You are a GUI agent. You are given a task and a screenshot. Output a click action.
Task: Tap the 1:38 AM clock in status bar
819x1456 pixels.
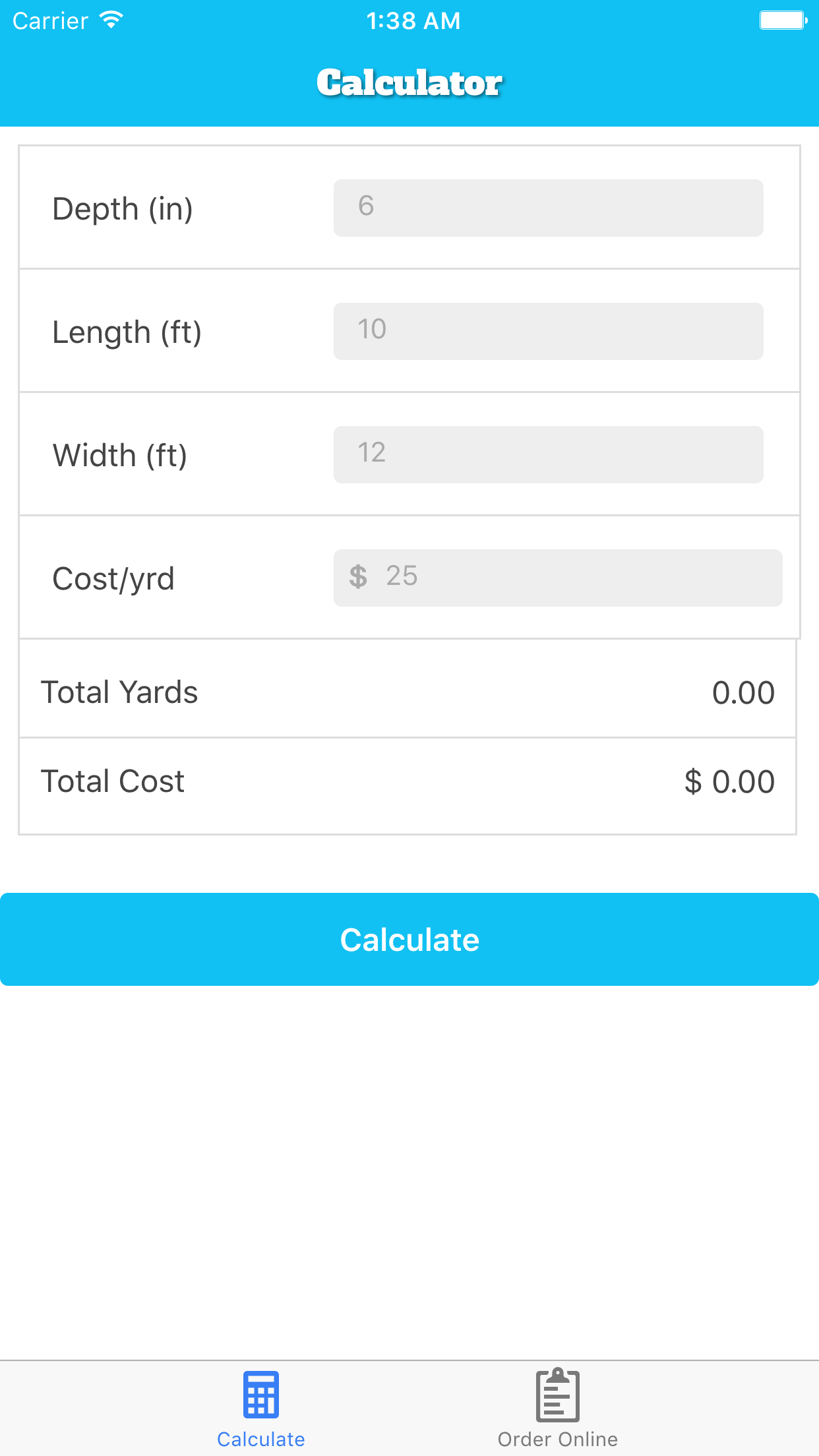click(413, 20)
